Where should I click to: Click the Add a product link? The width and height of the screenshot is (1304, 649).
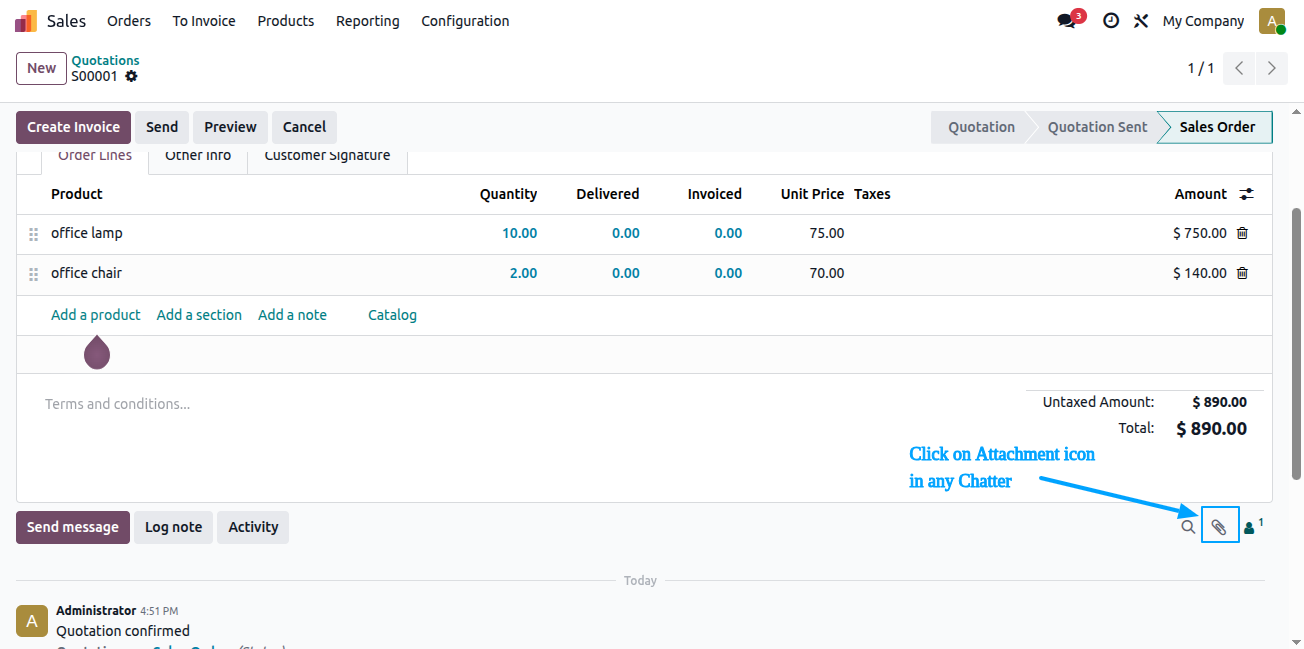click(96, 315)
